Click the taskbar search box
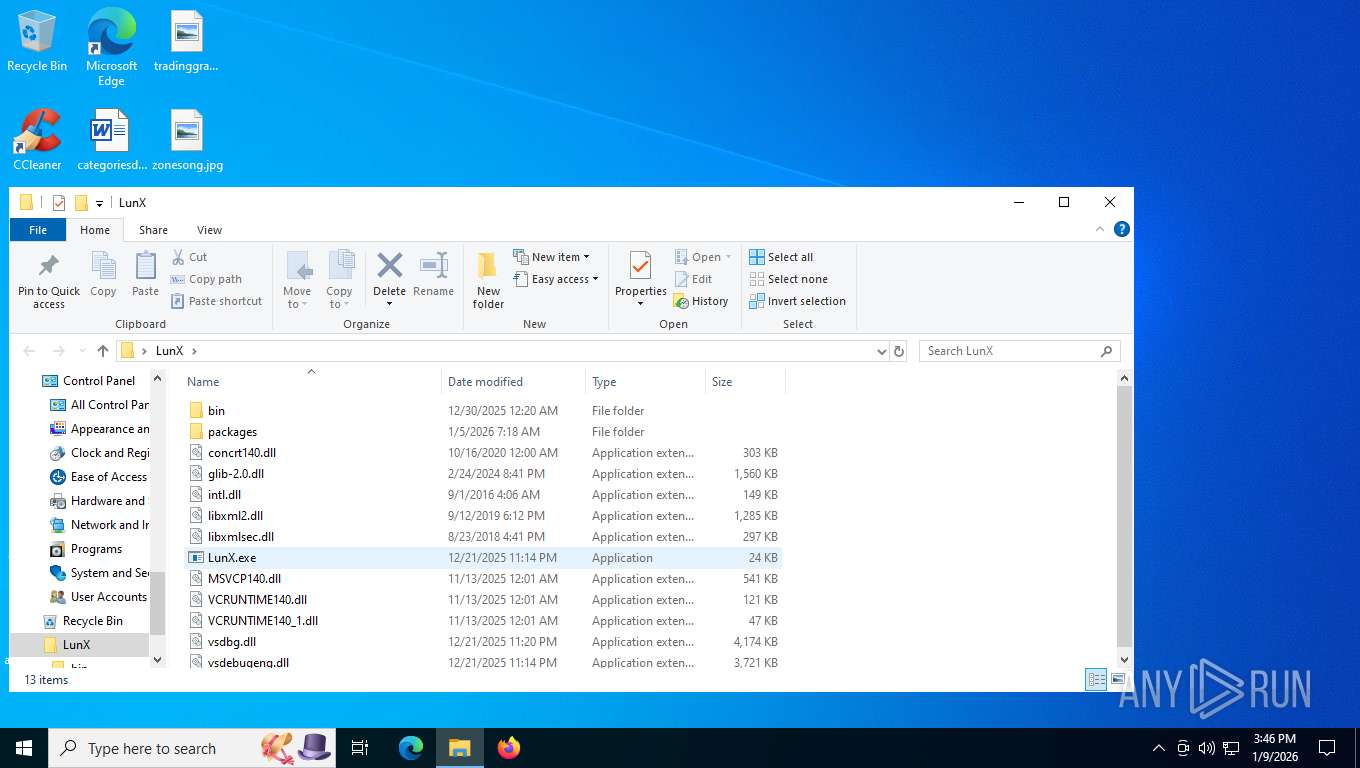 click(x=190, y=748)
